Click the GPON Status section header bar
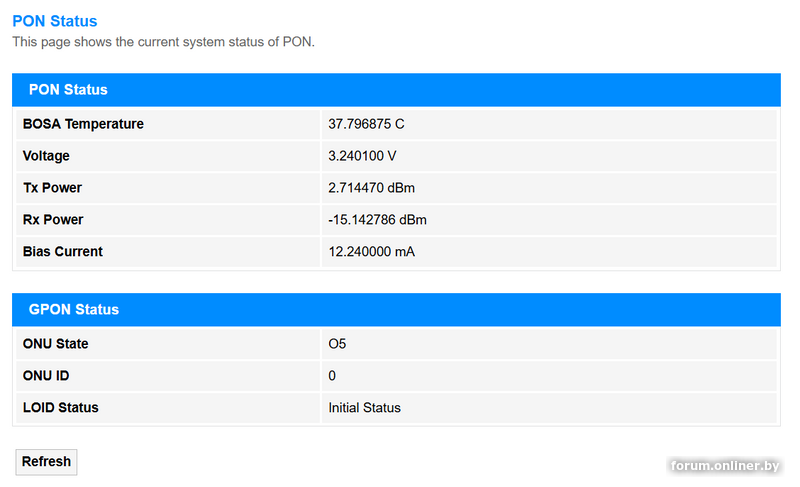800x487 pixels. [396, 310]
